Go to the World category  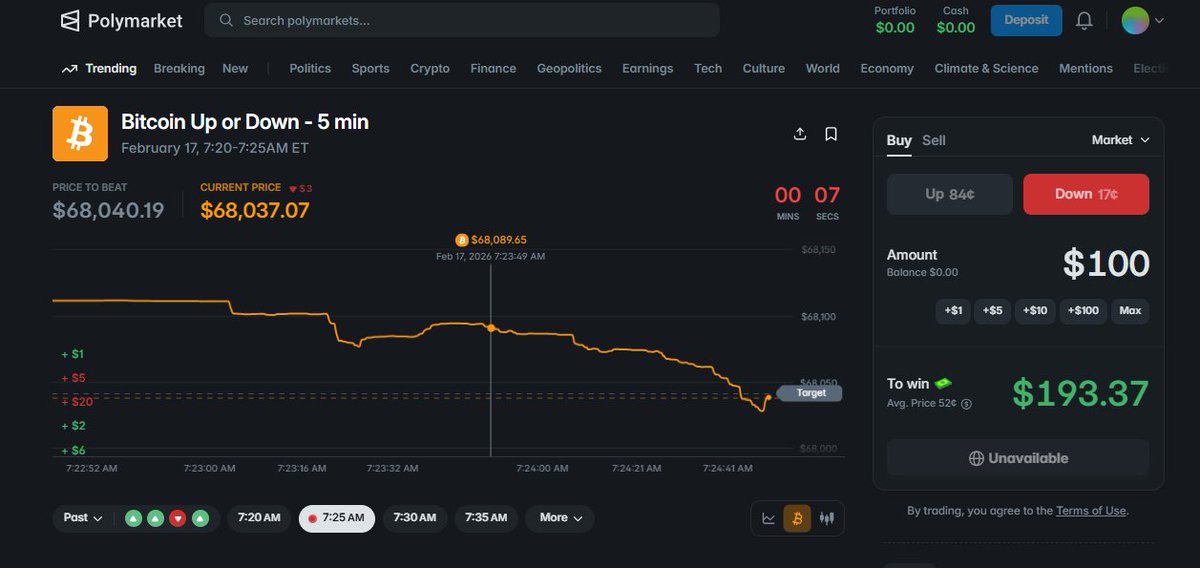tap(822, 69)
